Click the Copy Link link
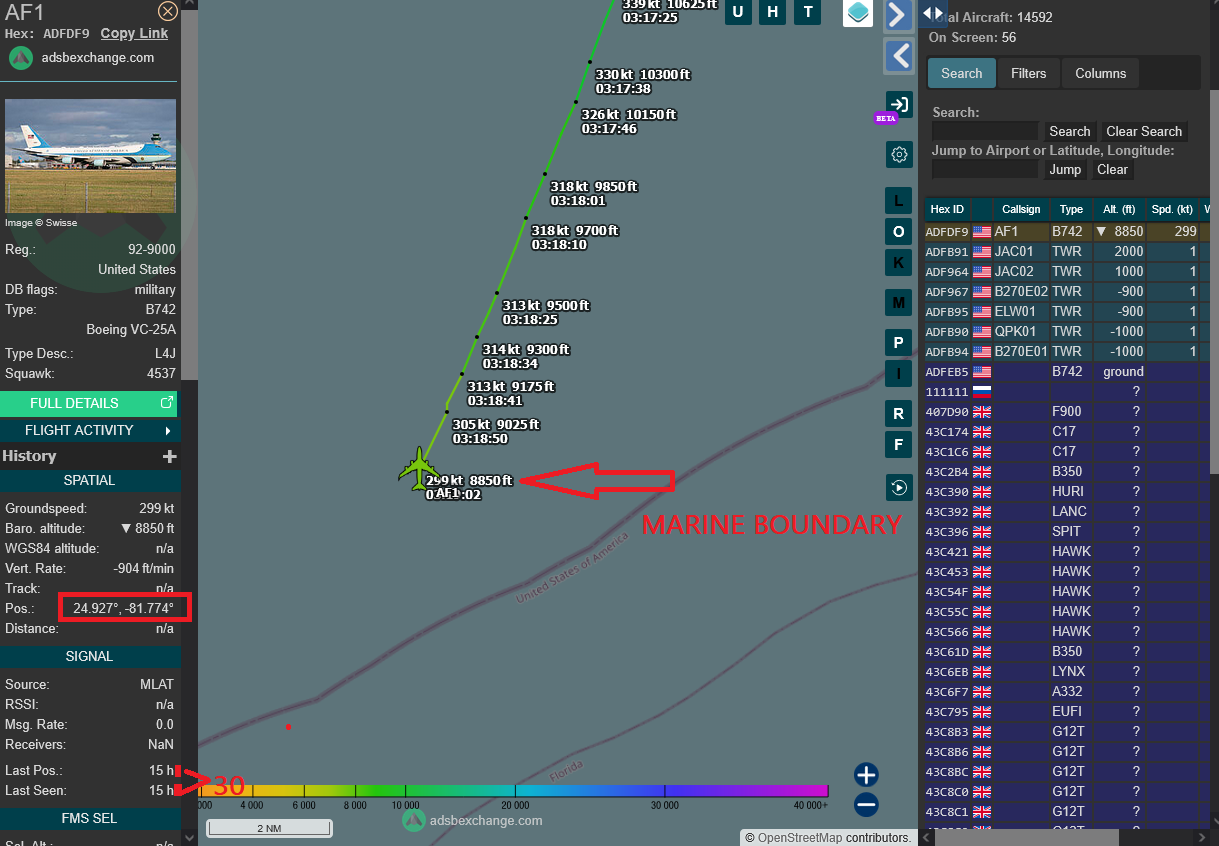The image size is (1219, 846). [134, 33]
